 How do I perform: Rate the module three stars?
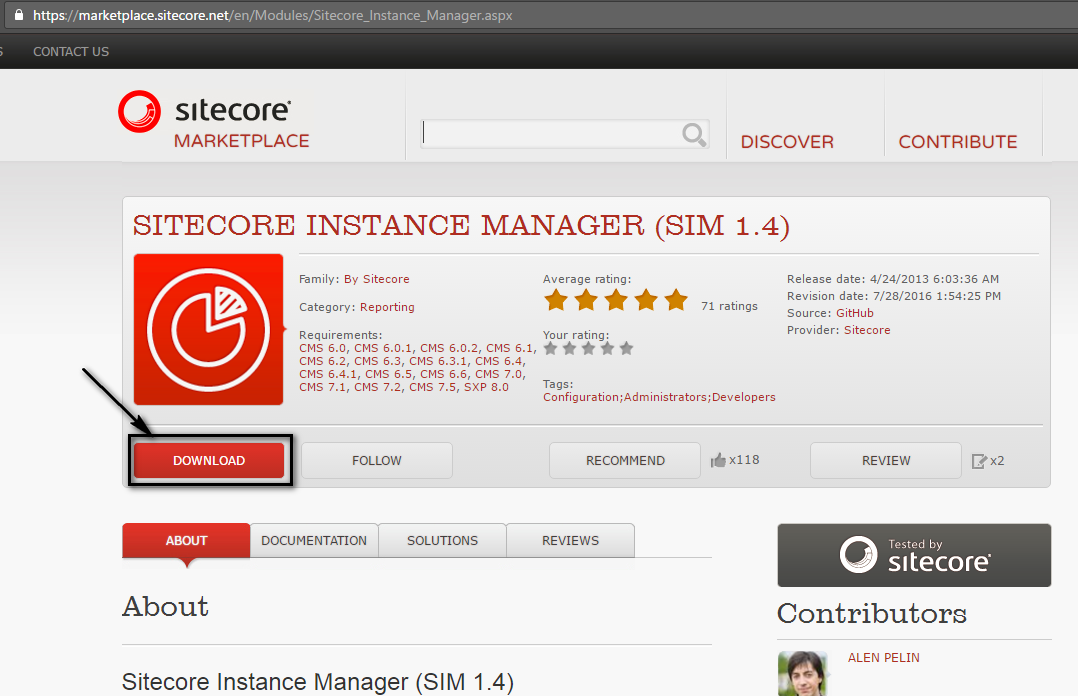(x=588, y=348)
